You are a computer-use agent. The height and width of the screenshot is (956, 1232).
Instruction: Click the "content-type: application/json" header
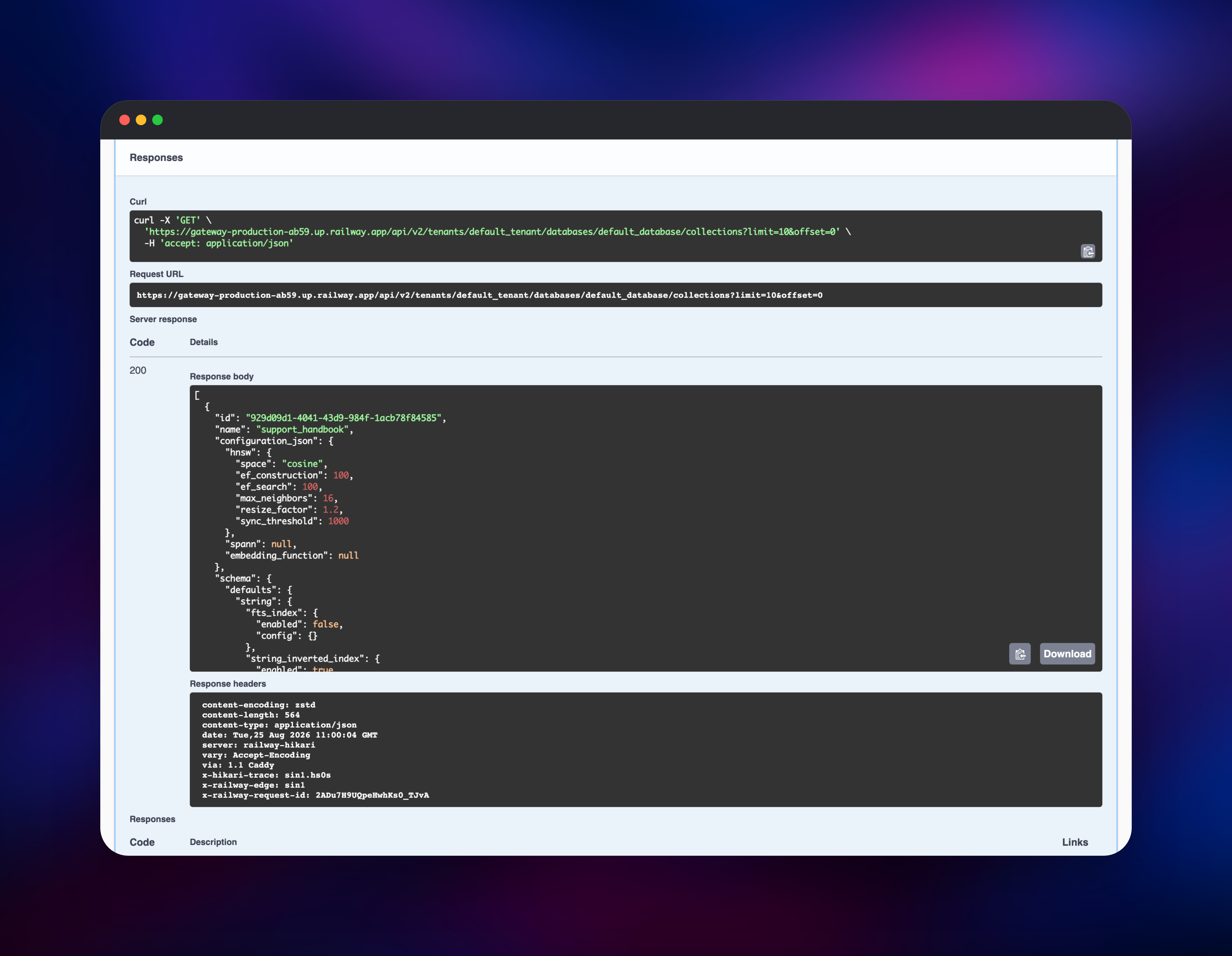pos(279,725)
